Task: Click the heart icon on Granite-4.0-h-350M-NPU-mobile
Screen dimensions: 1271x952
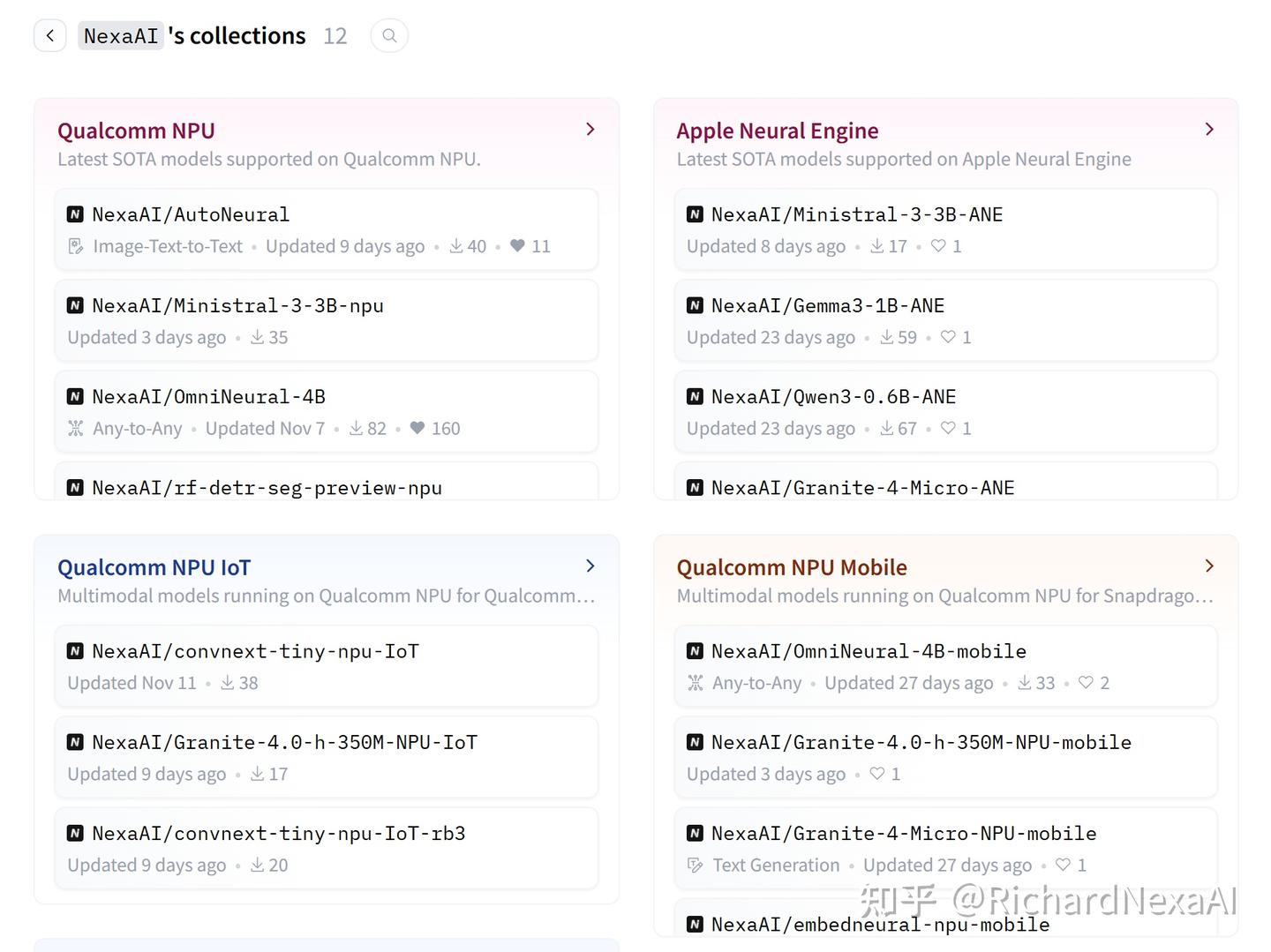Action: coord(877,774)
